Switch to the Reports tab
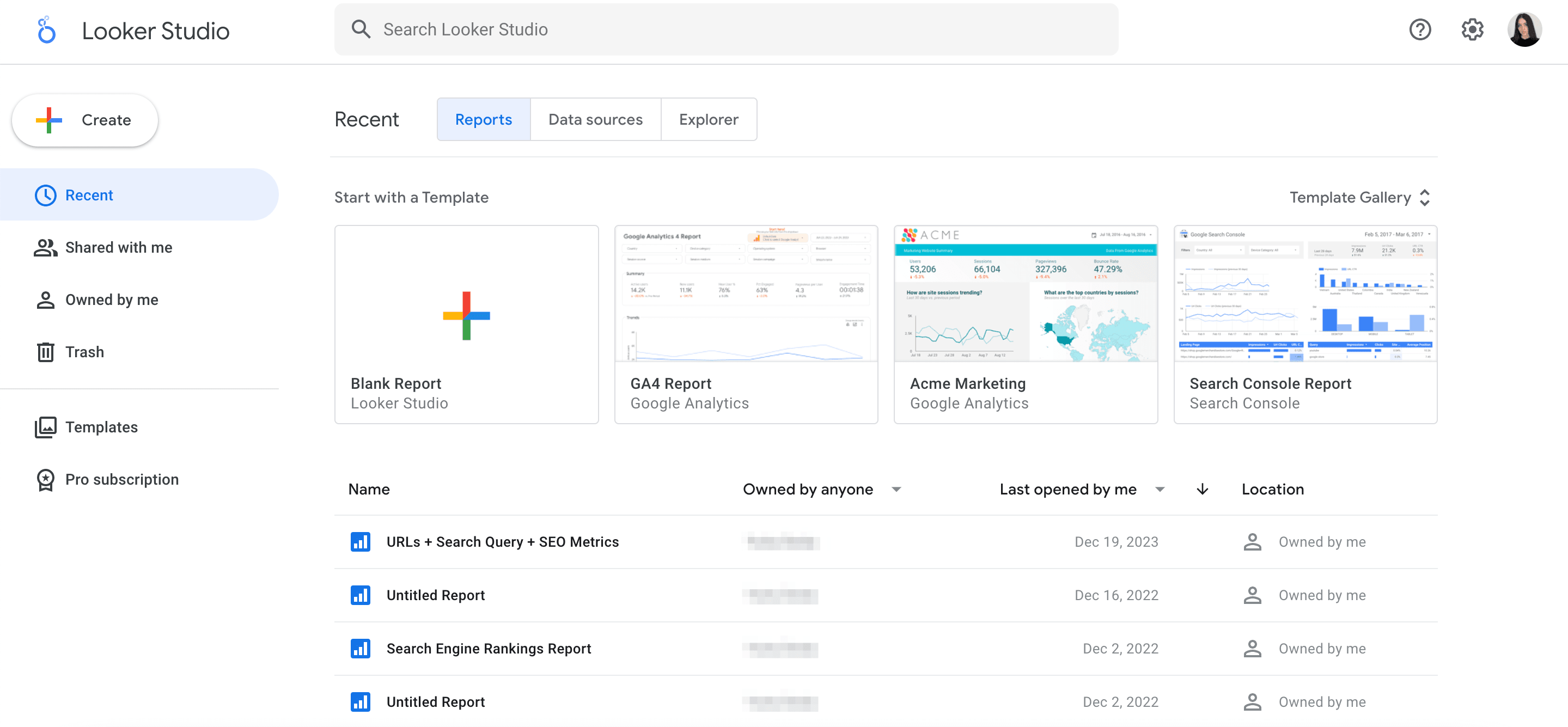Screen dimensions: 1568x727 click(x=483, y=119)
